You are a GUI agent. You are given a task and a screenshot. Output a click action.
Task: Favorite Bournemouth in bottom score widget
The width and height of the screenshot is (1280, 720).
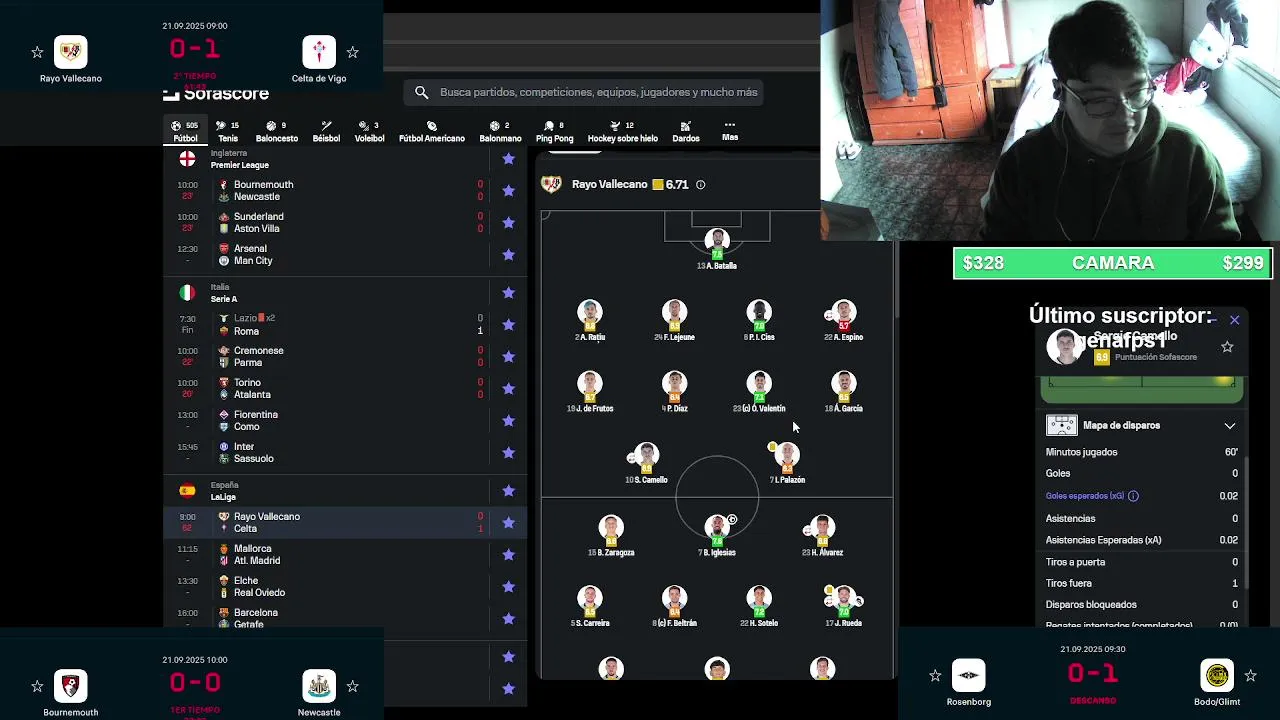(x=37, y=686)
